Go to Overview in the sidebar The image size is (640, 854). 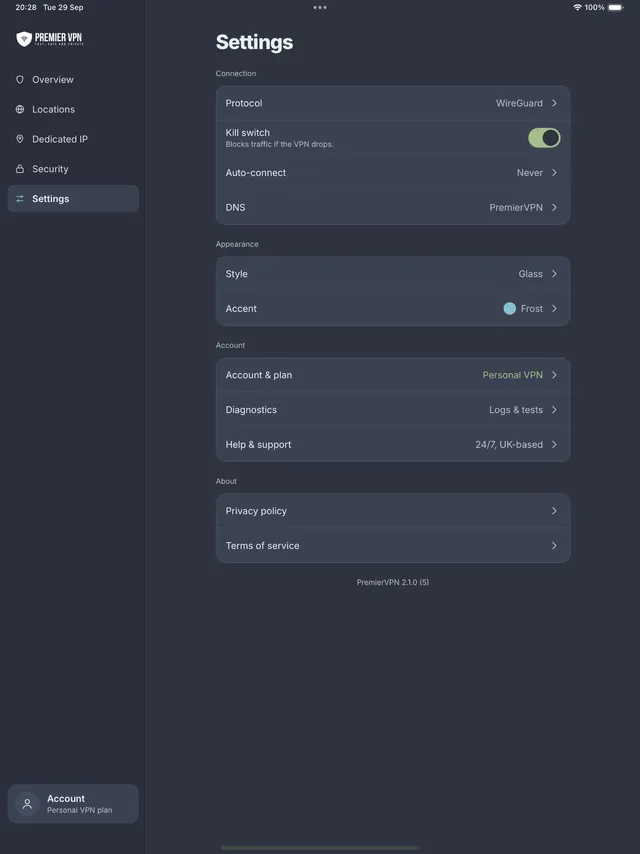[x=73, y=80]
